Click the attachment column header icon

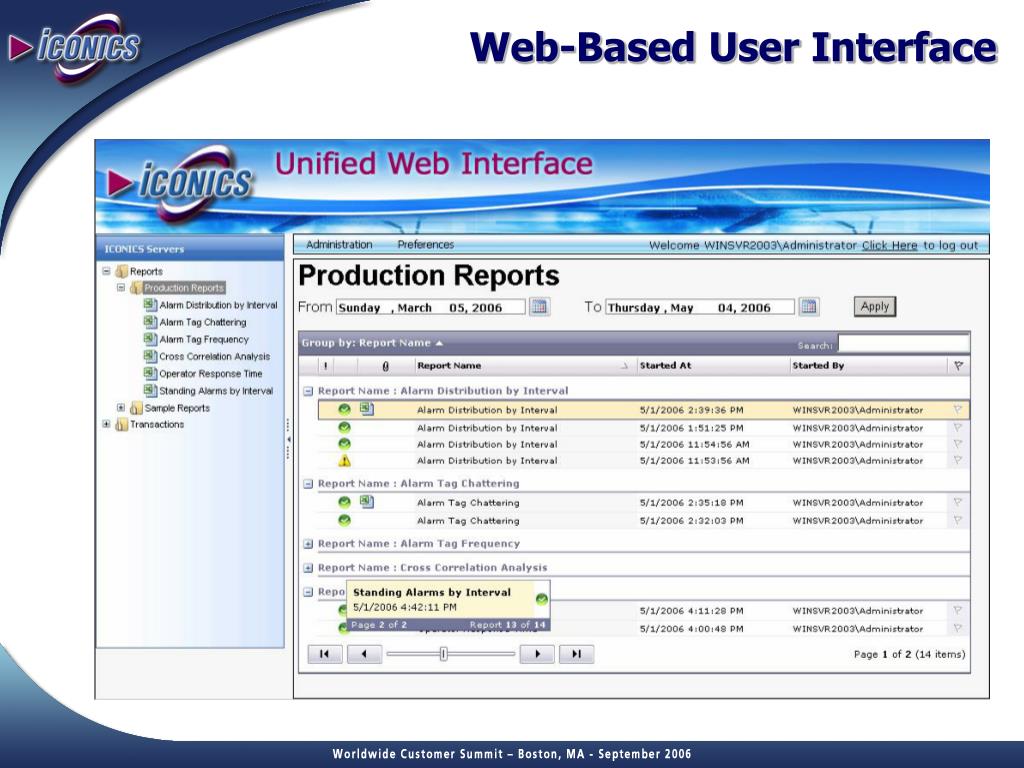[385, 366]
